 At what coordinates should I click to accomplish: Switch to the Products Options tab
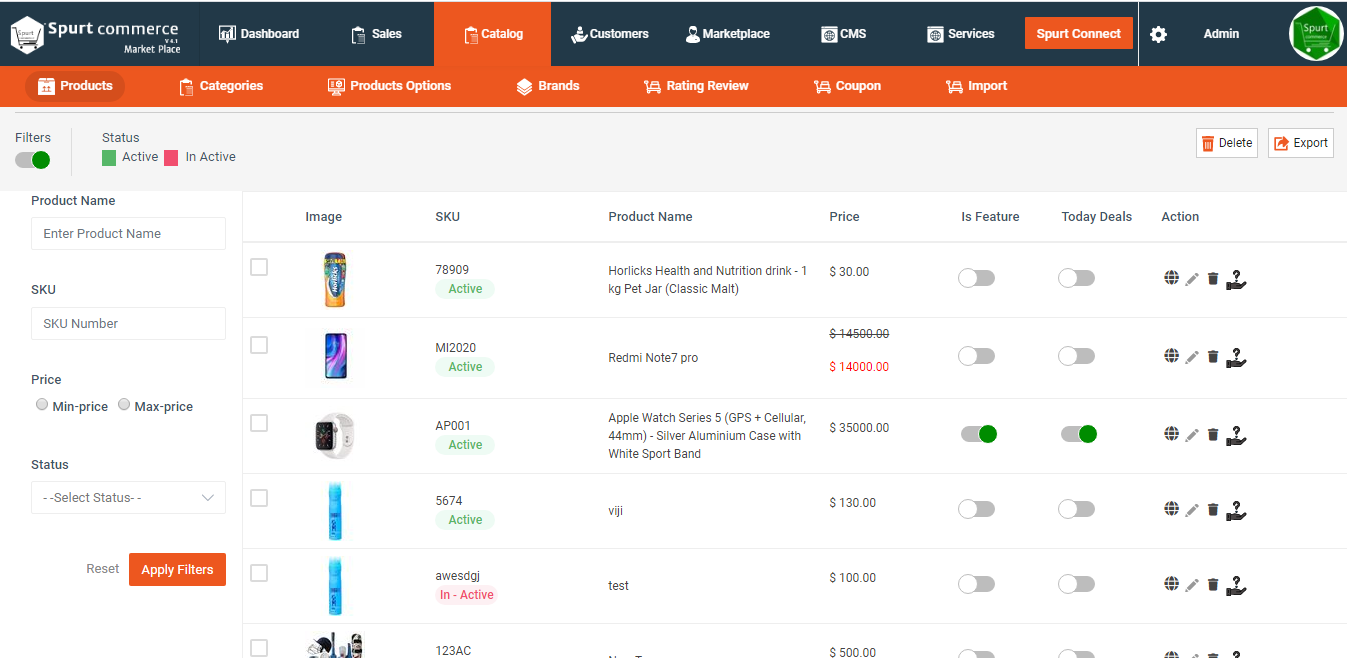pos(389,86)
